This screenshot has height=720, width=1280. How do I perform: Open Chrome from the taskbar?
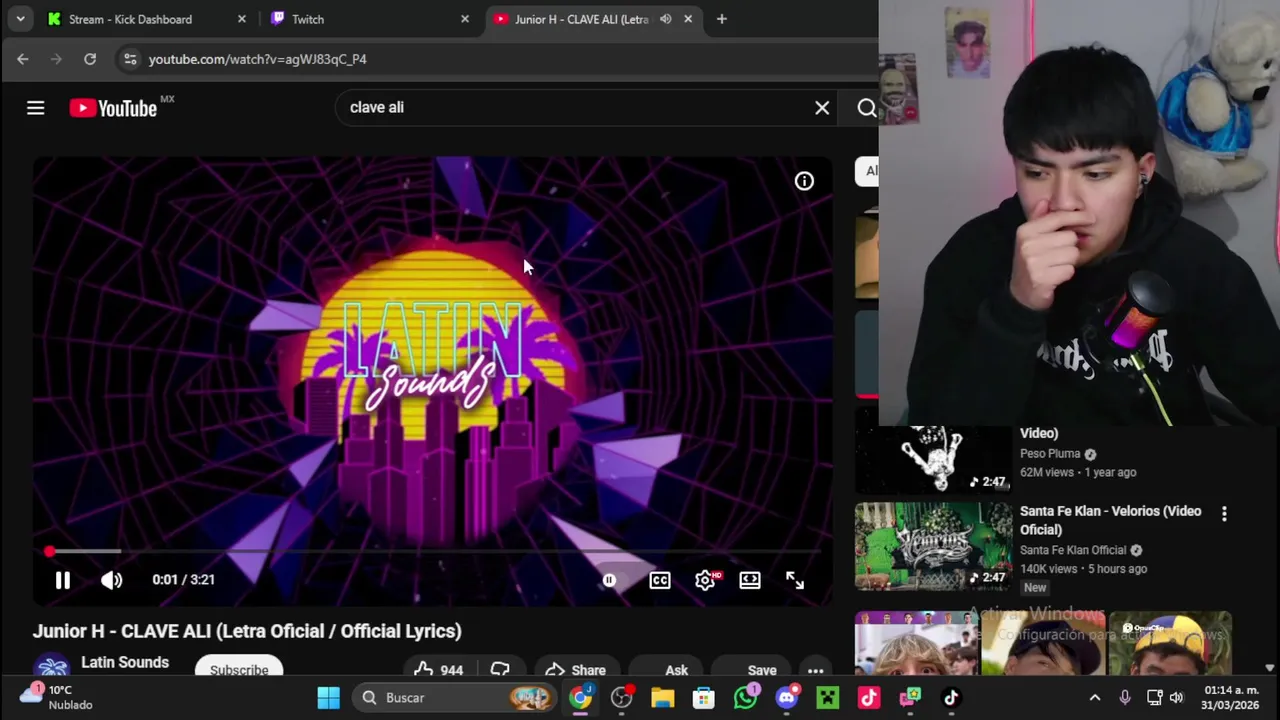point(580,698)
